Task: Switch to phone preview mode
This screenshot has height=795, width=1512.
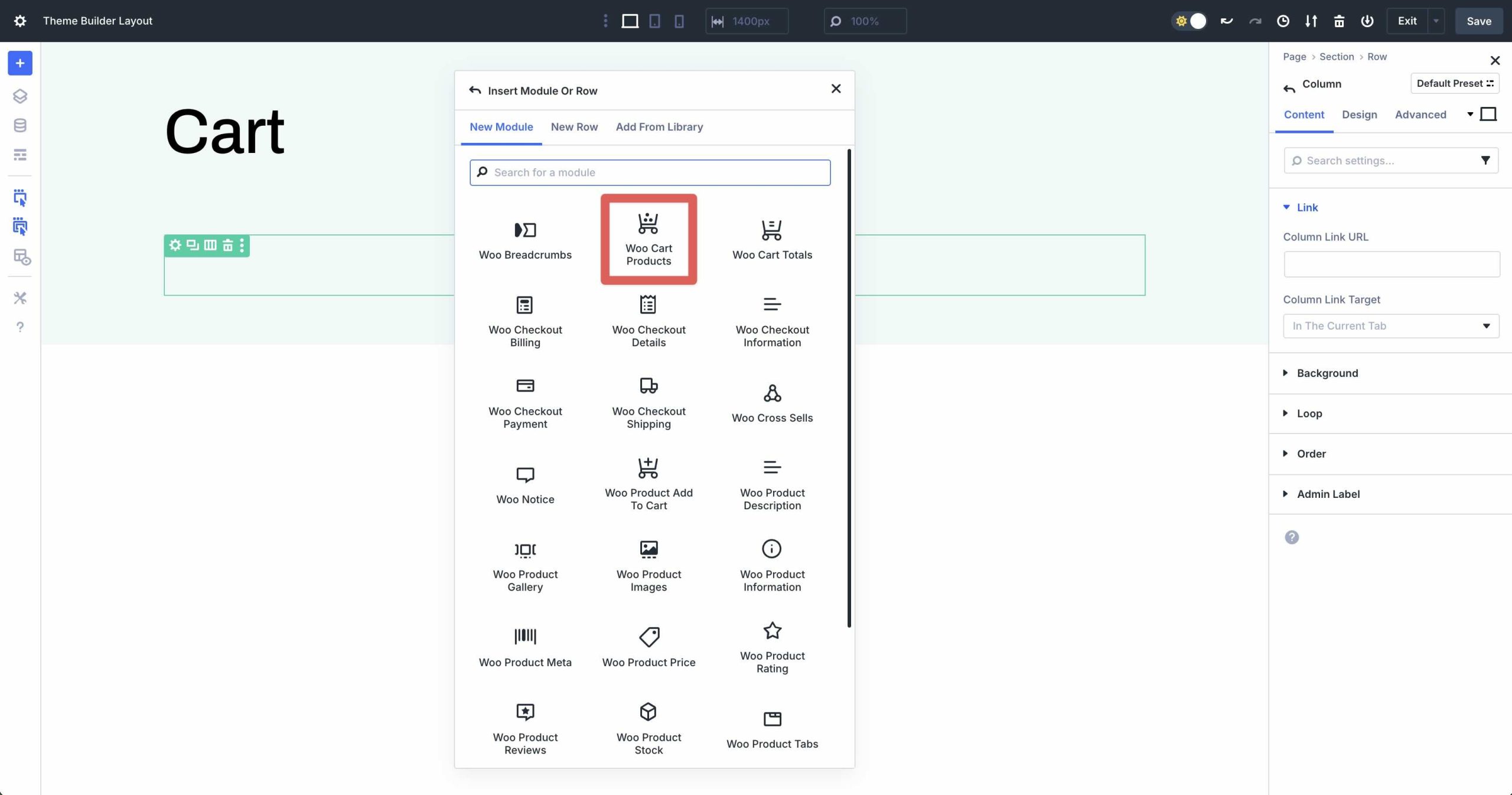Action: click(679, 21)
